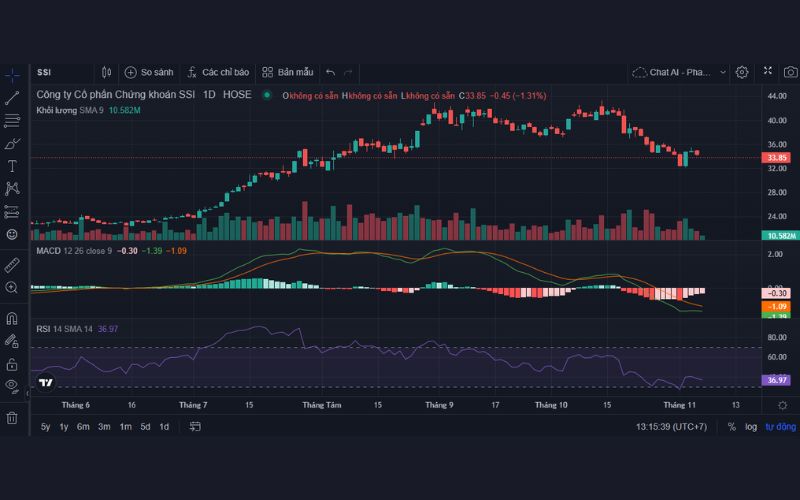
Task: Choose the text annotation tool
Action: (x=13, y=166)
